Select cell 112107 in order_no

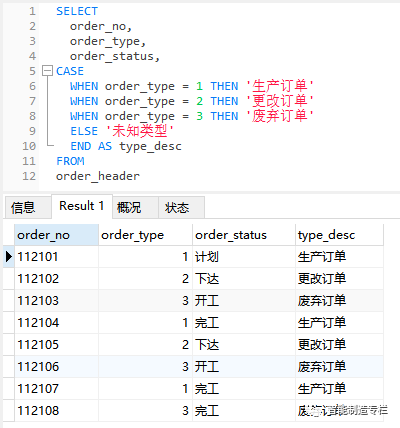pyautogui.click(x=56, y=389)
